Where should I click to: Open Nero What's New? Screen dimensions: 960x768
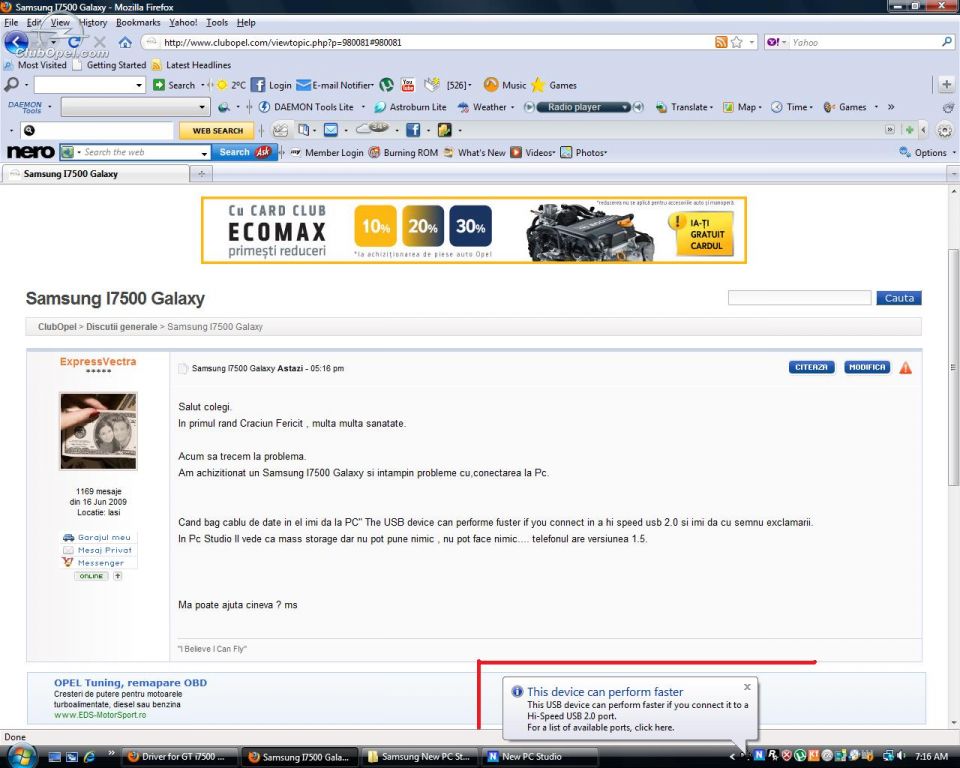click(475, 152)
